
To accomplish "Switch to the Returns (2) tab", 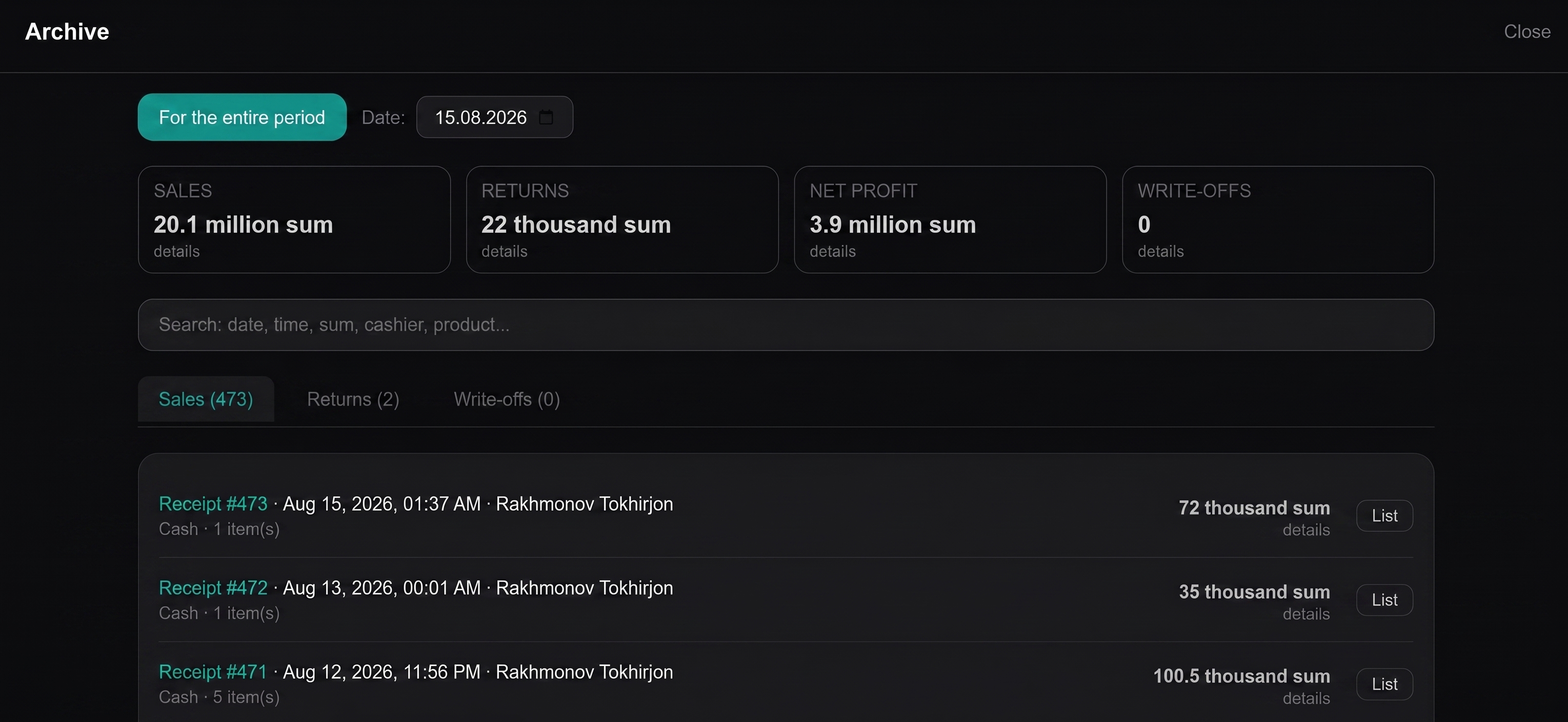I will (353, 399).
